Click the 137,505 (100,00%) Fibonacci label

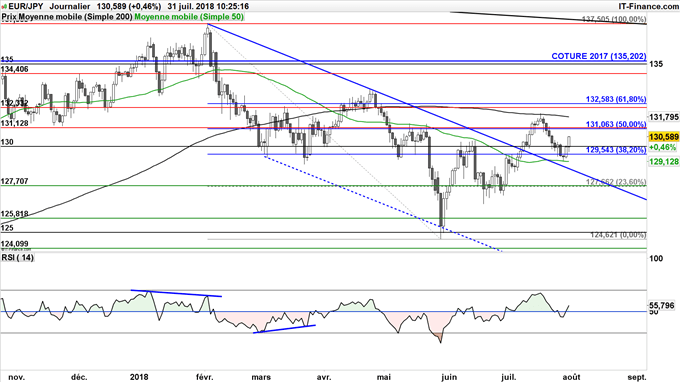614,19
